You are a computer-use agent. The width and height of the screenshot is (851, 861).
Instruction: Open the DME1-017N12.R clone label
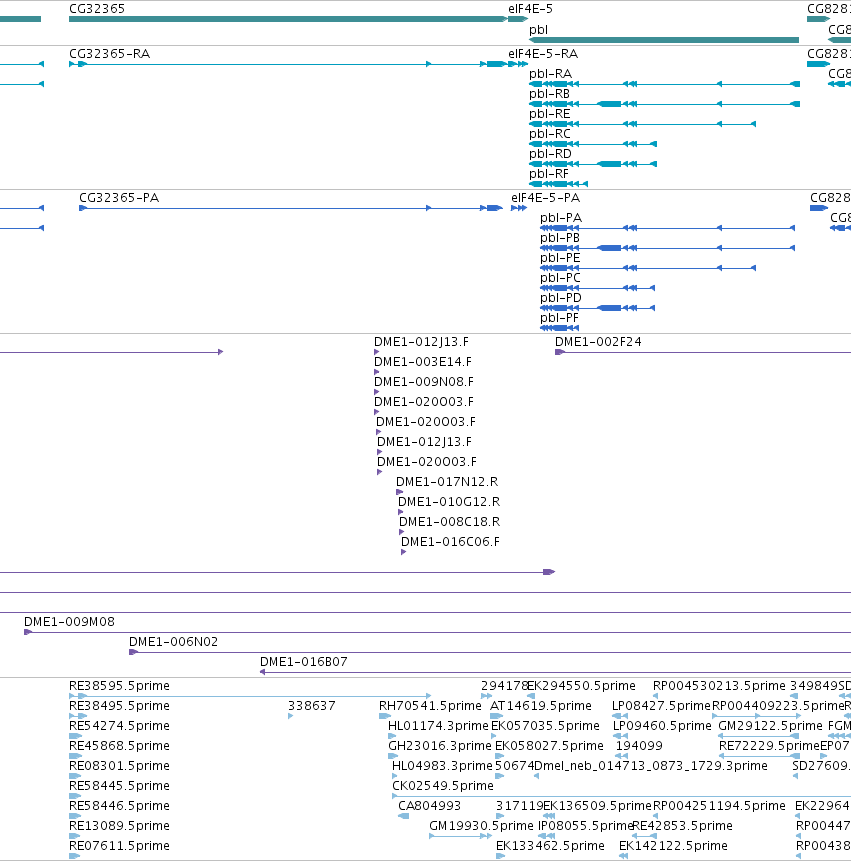pyautogui.click(x=447, y=482)
